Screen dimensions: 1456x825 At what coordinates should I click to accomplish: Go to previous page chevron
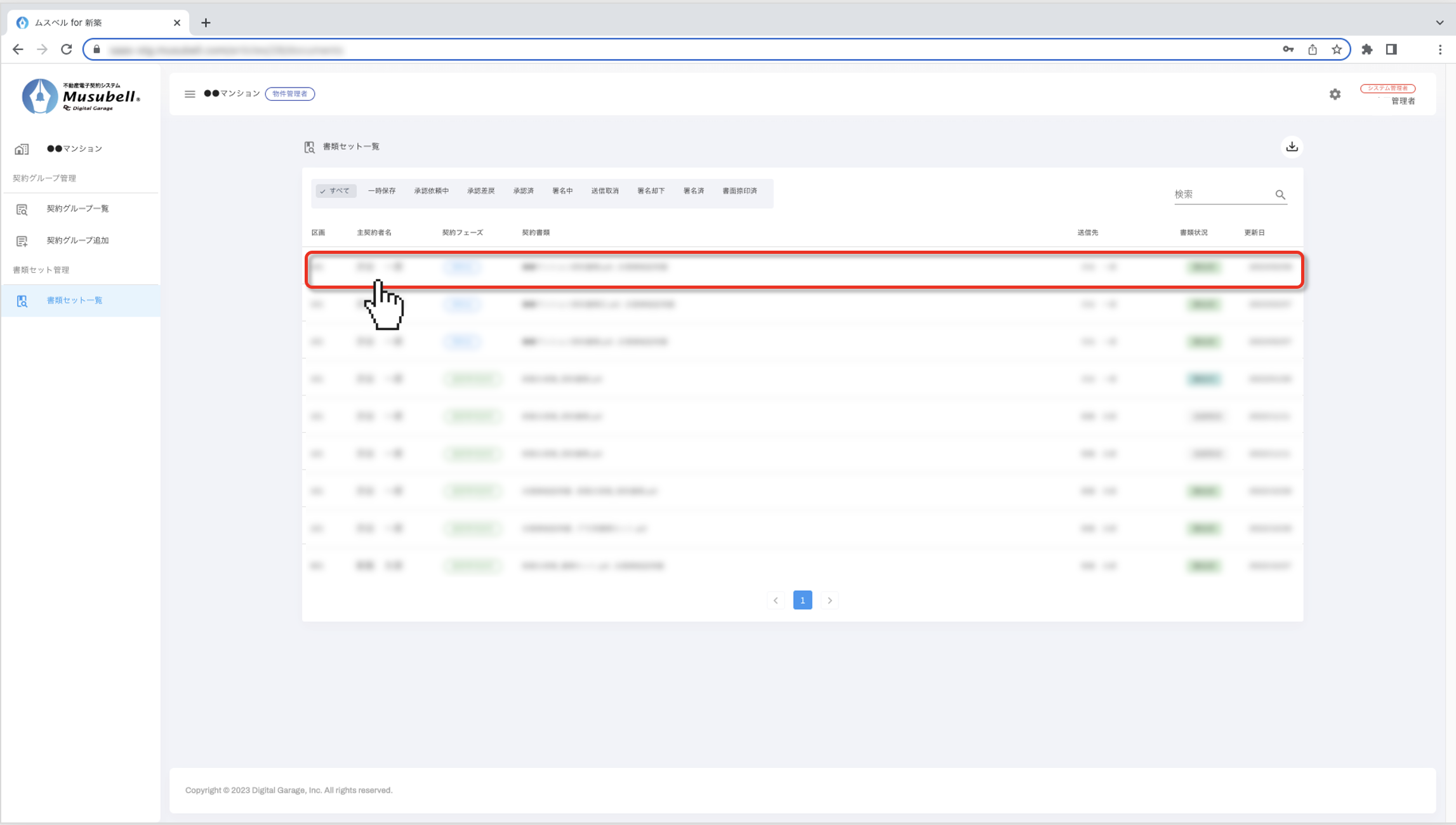pyautogui.click(x=776, y=600)
